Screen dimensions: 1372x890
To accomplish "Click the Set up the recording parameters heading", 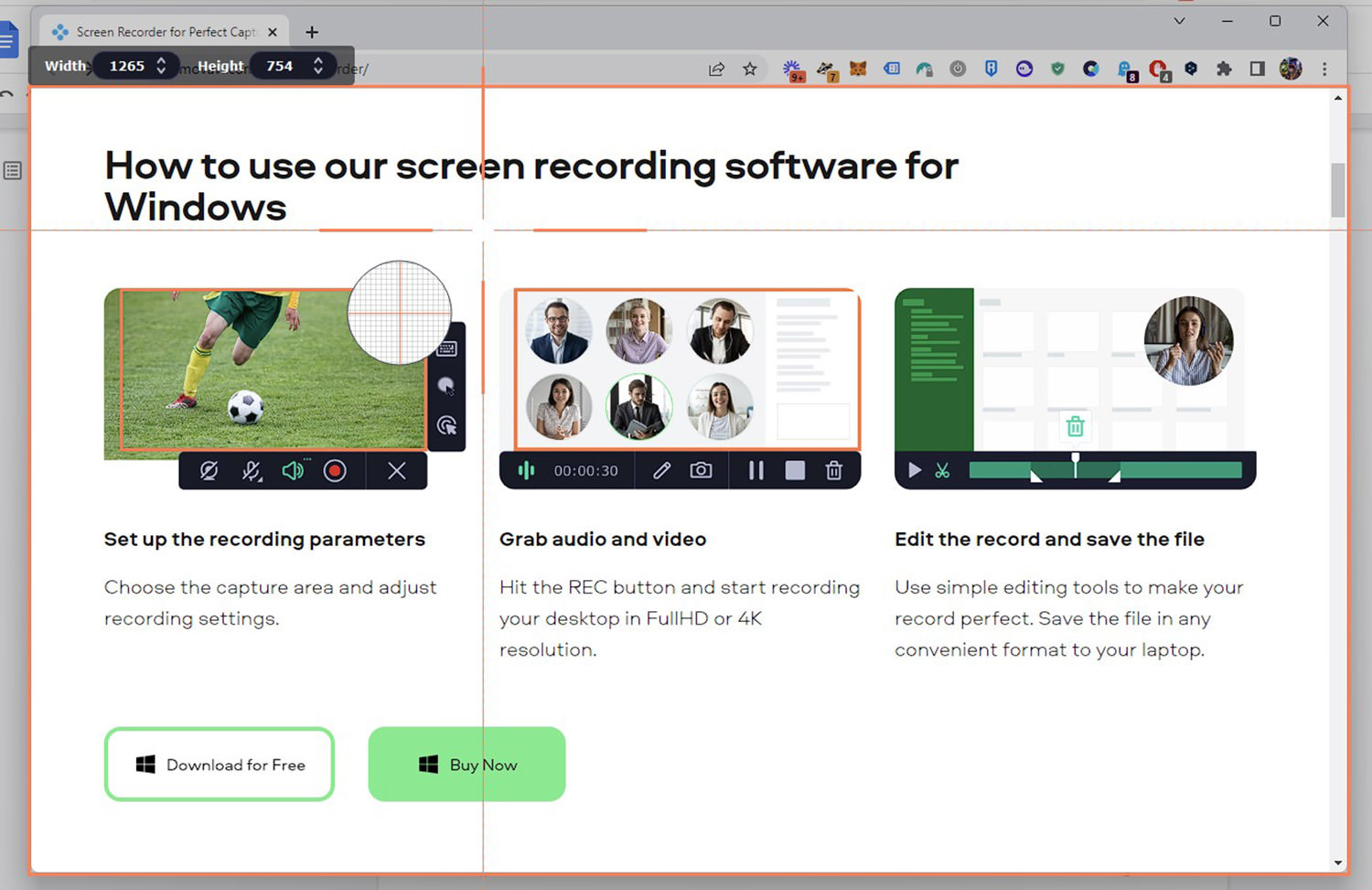I will (x=264, y=540).
